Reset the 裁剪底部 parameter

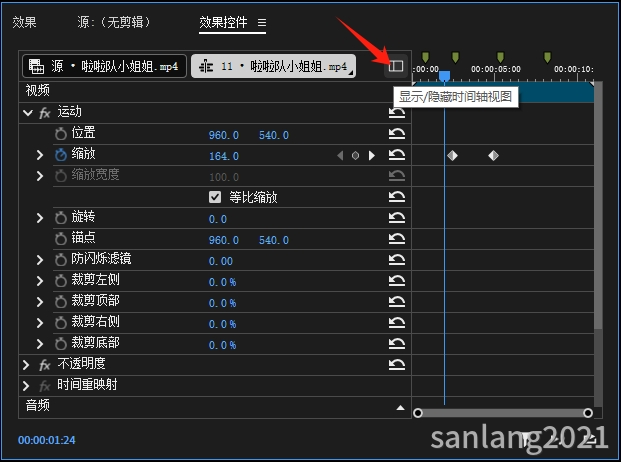396,344
